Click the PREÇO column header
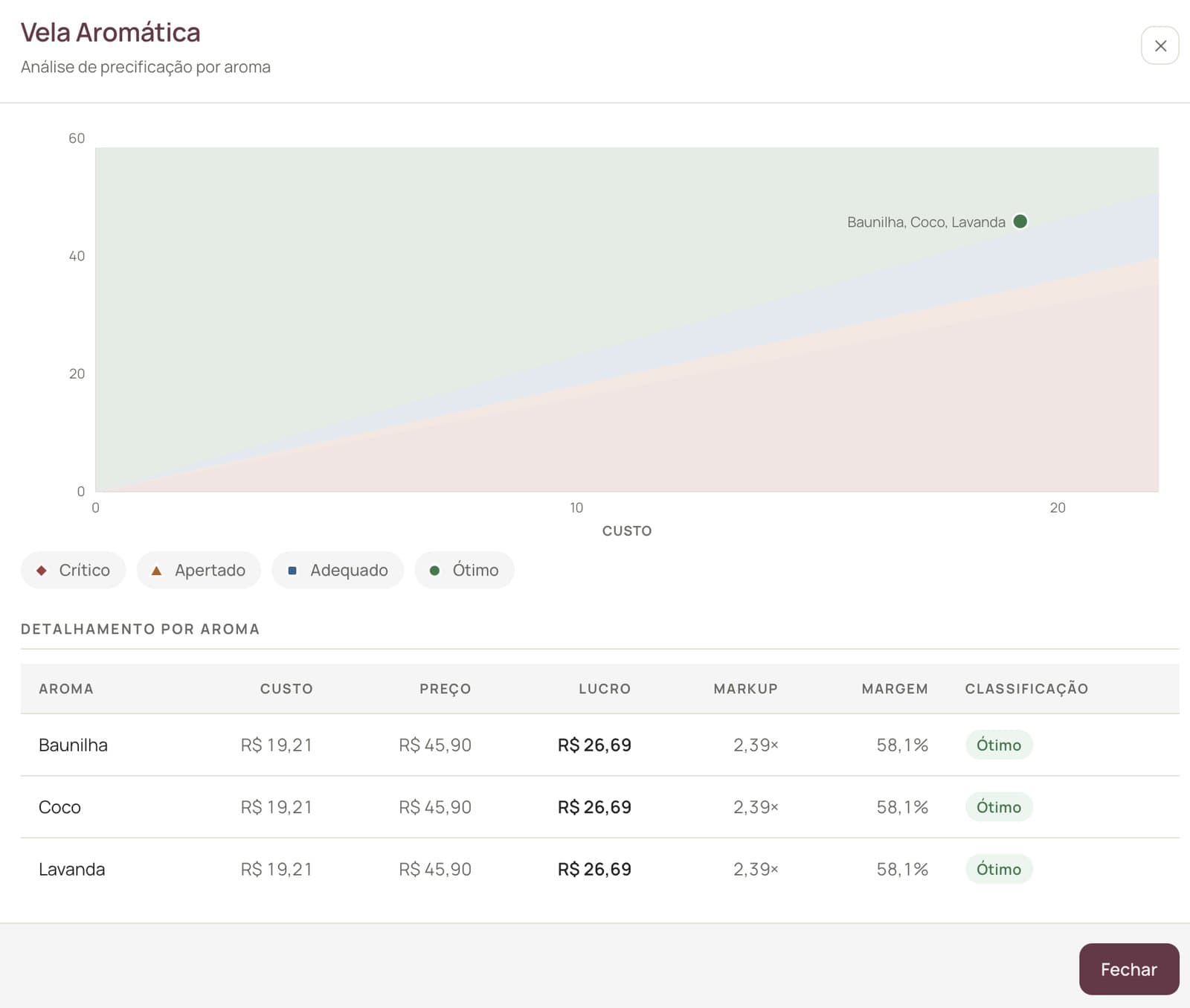The width and height of the screenshot is (1190, 1008). pos(445,689)
